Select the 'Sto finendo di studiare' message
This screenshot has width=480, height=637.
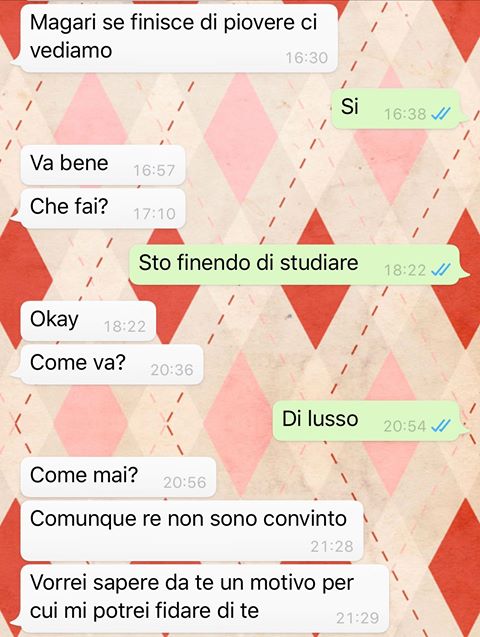coord(295,265)
